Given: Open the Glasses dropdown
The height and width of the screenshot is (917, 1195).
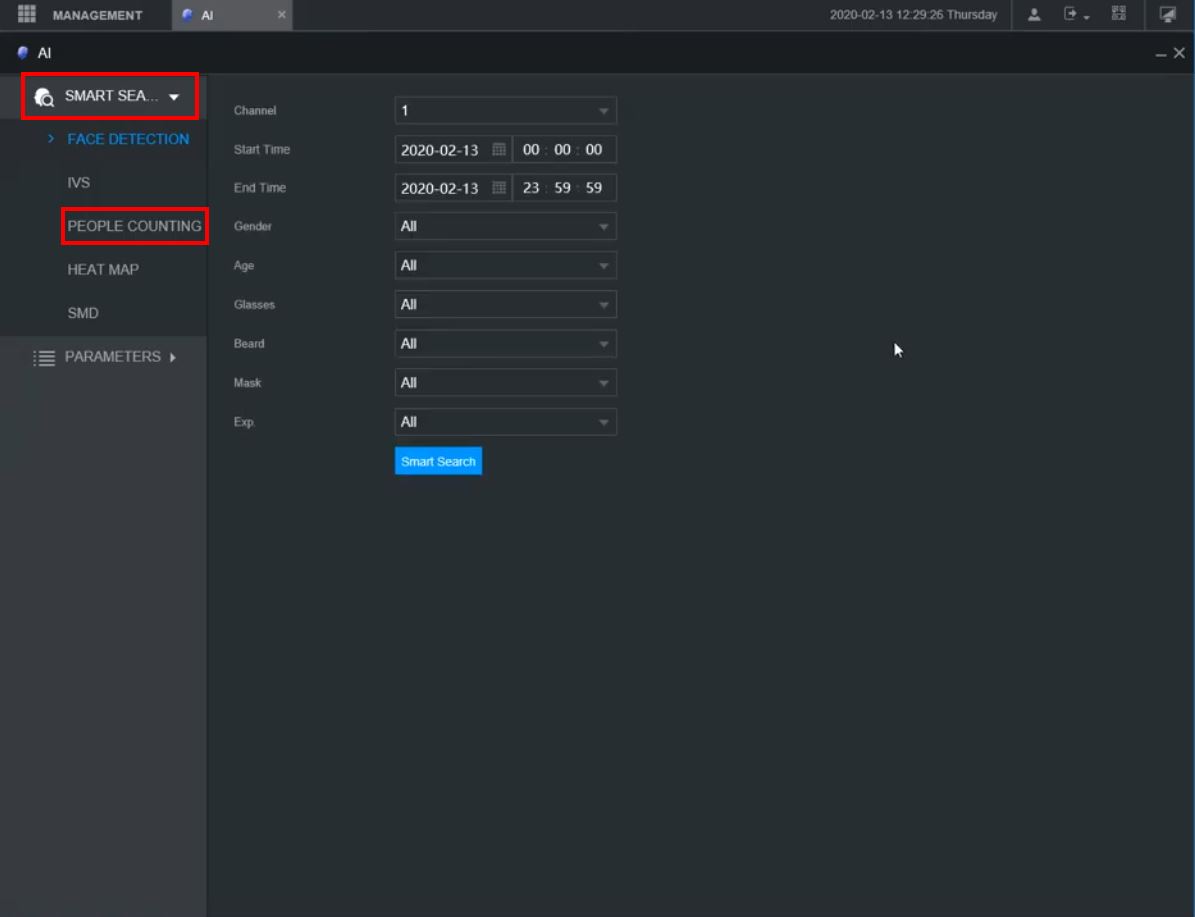Looking at the screenshot, I should click(505, 304).
